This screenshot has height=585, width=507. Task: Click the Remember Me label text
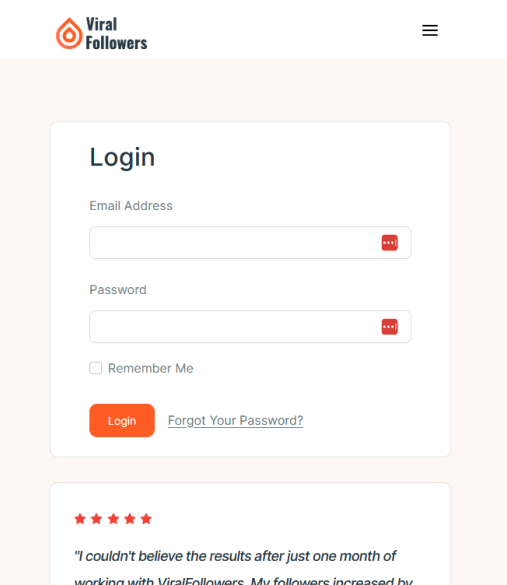click(x=151, y=368)
